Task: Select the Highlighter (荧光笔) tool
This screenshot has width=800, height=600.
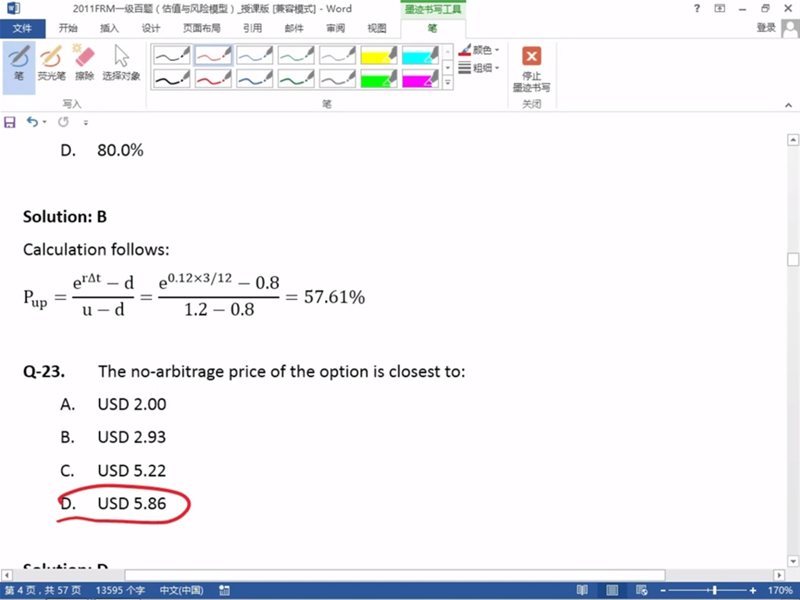Action: pyautogui.click(x=51, y=63)
